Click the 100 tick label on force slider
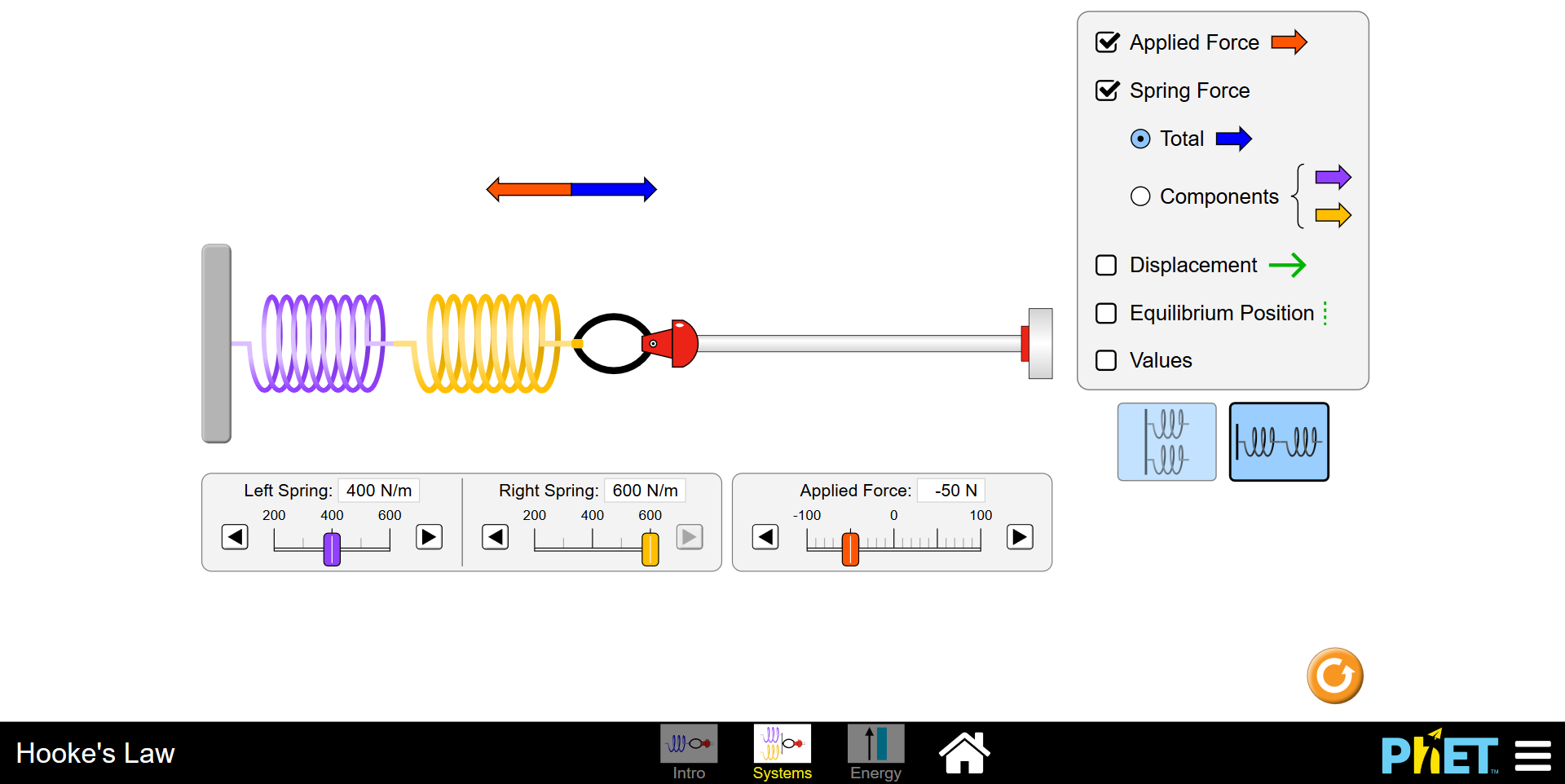Image resolution: width=1565 pixels, height=784 pixels. coord(981,515)
